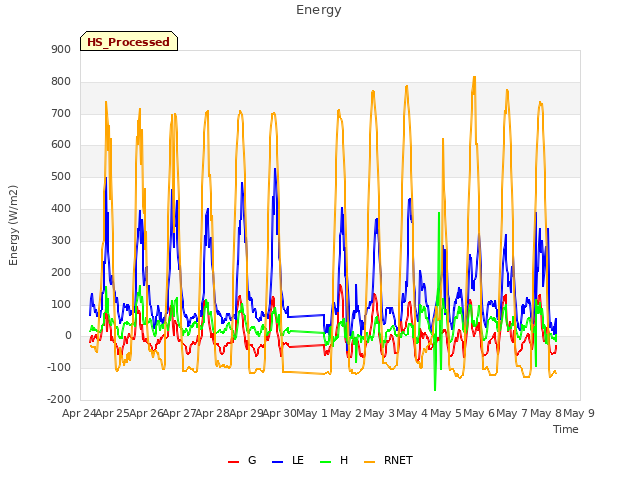The image size is (640, 480).
Task: Click the 900 y-axis tick label
Action: (61, 49)
